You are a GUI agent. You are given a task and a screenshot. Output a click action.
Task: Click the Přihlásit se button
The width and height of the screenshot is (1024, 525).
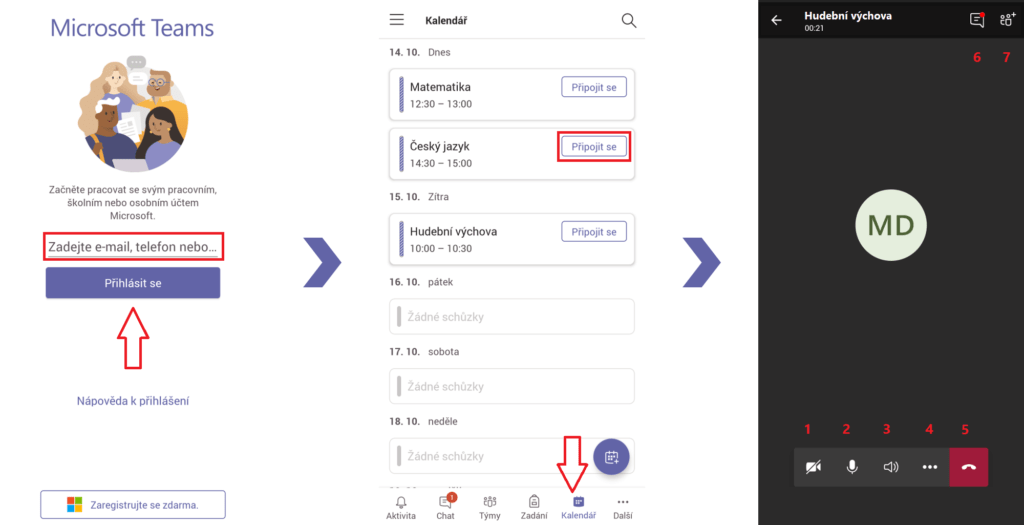click(x=133, y=283)
